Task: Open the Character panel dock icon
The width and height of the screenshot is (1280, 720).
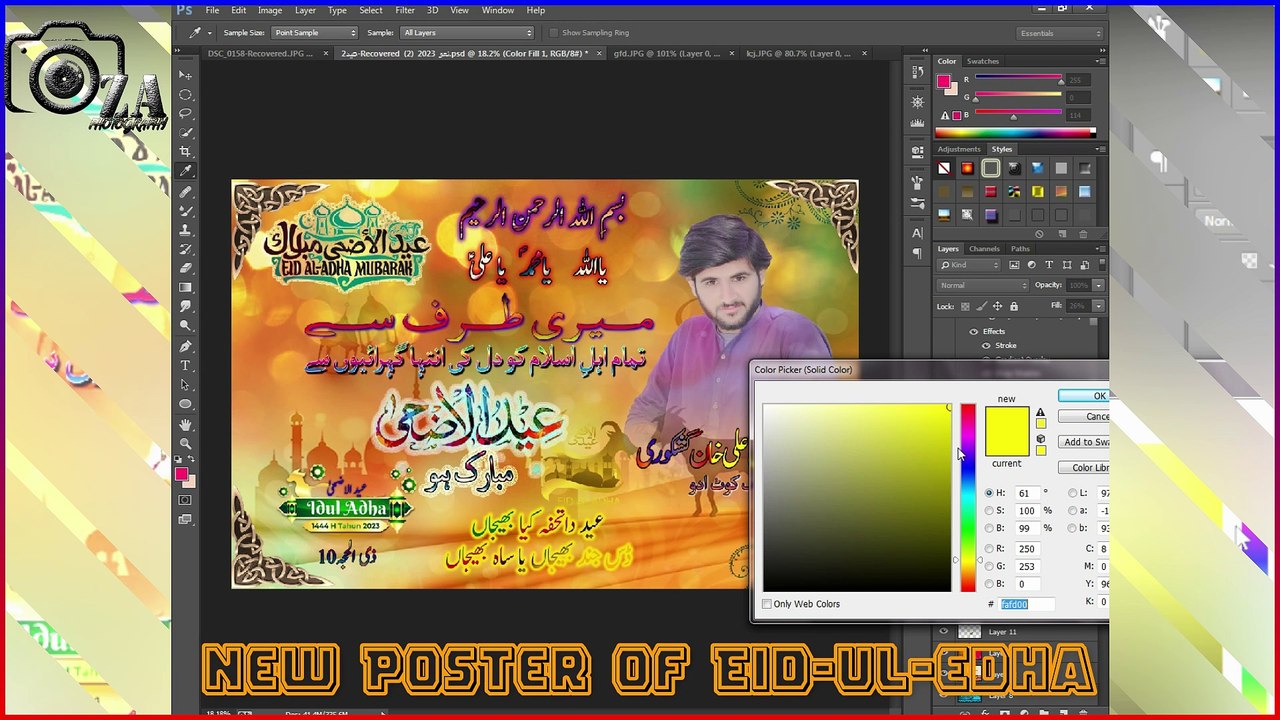Action: 917,233
